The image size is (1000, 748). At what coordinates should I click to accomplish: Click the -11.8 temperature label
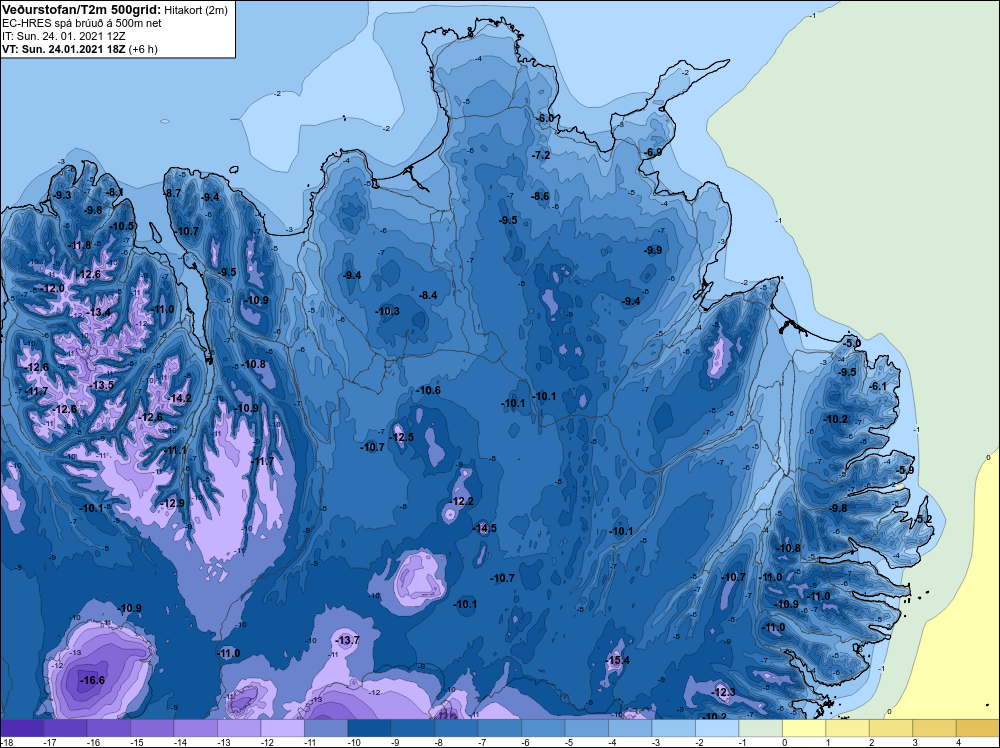click(x=79, y=245)
